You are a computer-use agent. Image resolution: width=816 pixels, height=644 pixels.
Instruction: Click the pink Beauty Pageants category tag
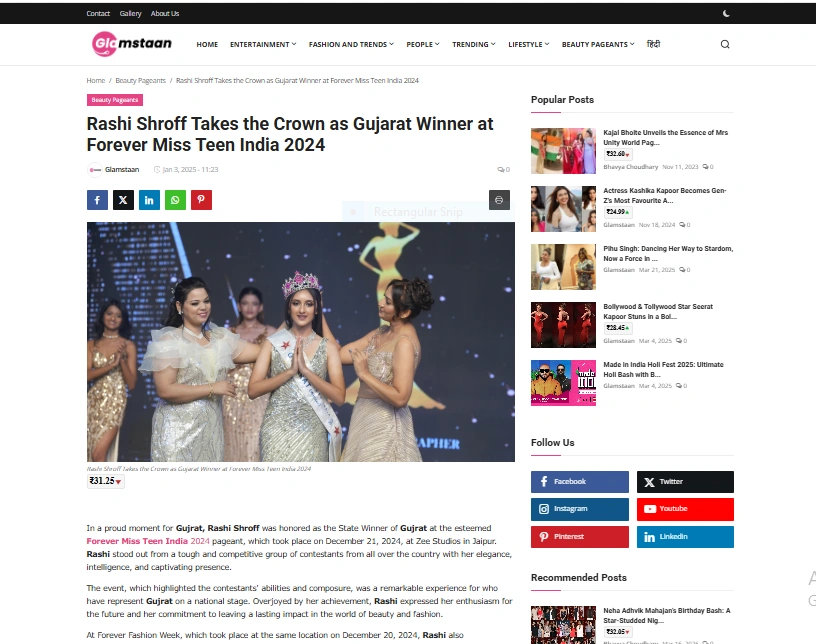(115, 100)
